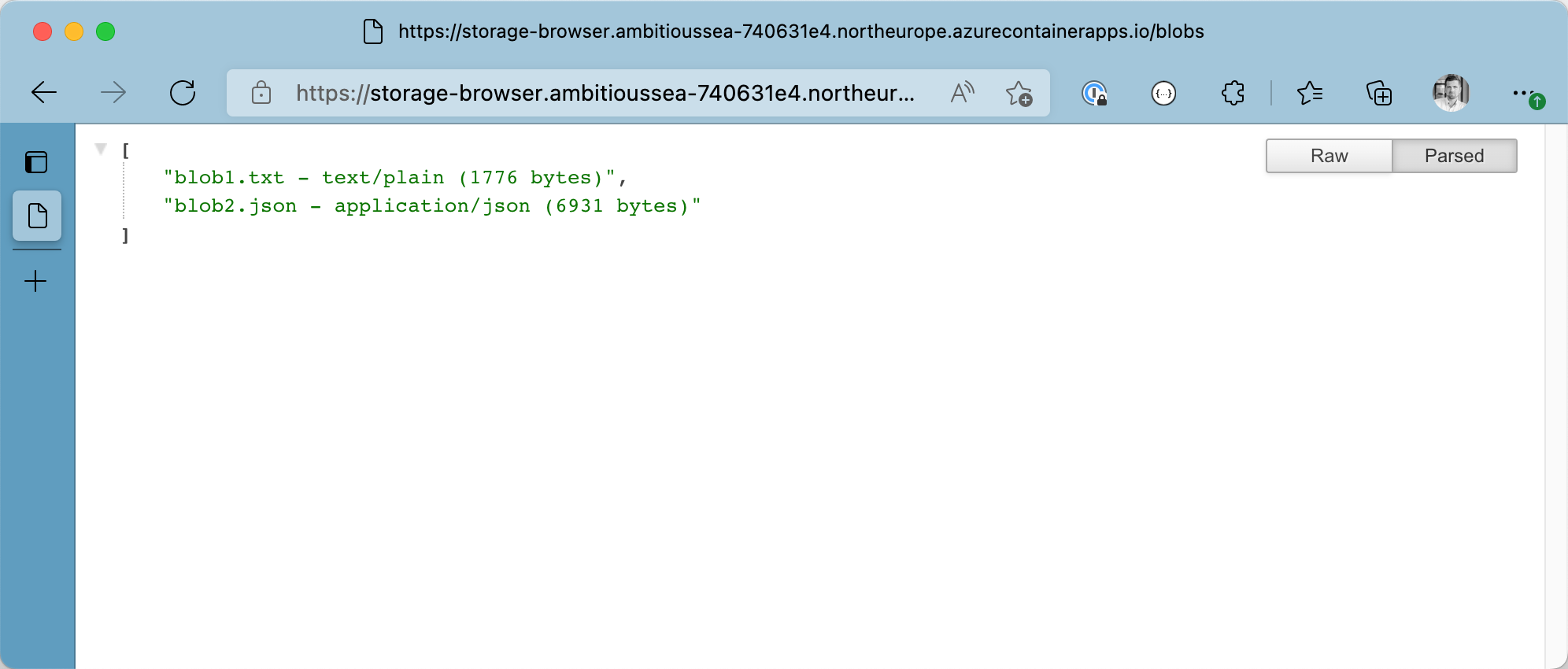Image resolution: width=1568 pixels, height=669 pixels.
Task: Open Settings and more ellipsis menu
Action: point(1523,93)
